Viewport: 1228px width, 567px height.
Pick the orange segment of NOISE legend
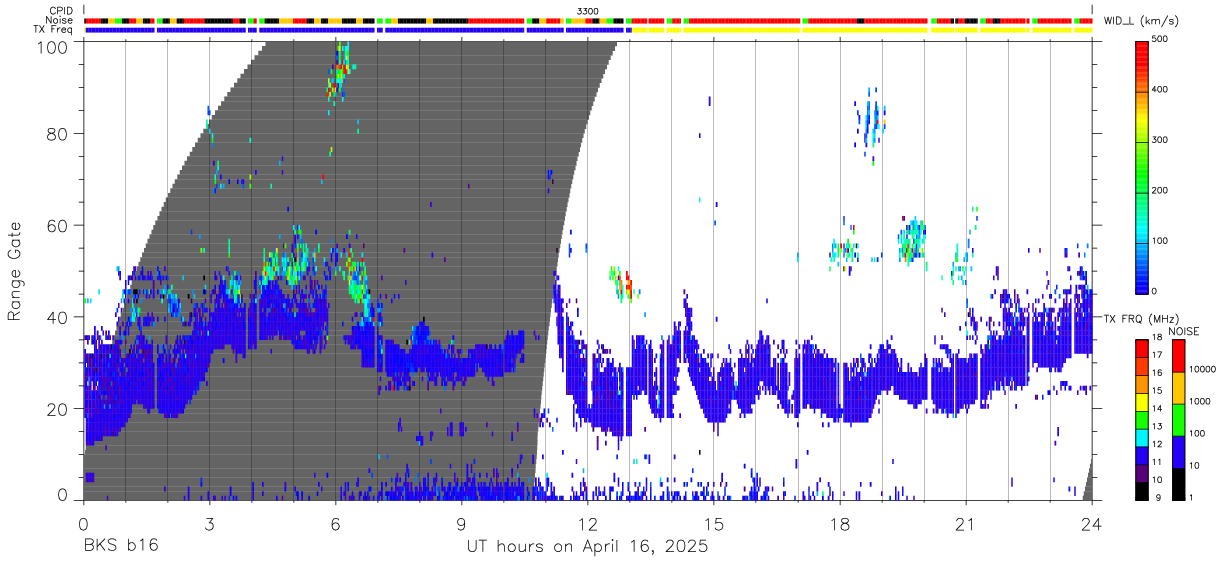coord(1178,388)
